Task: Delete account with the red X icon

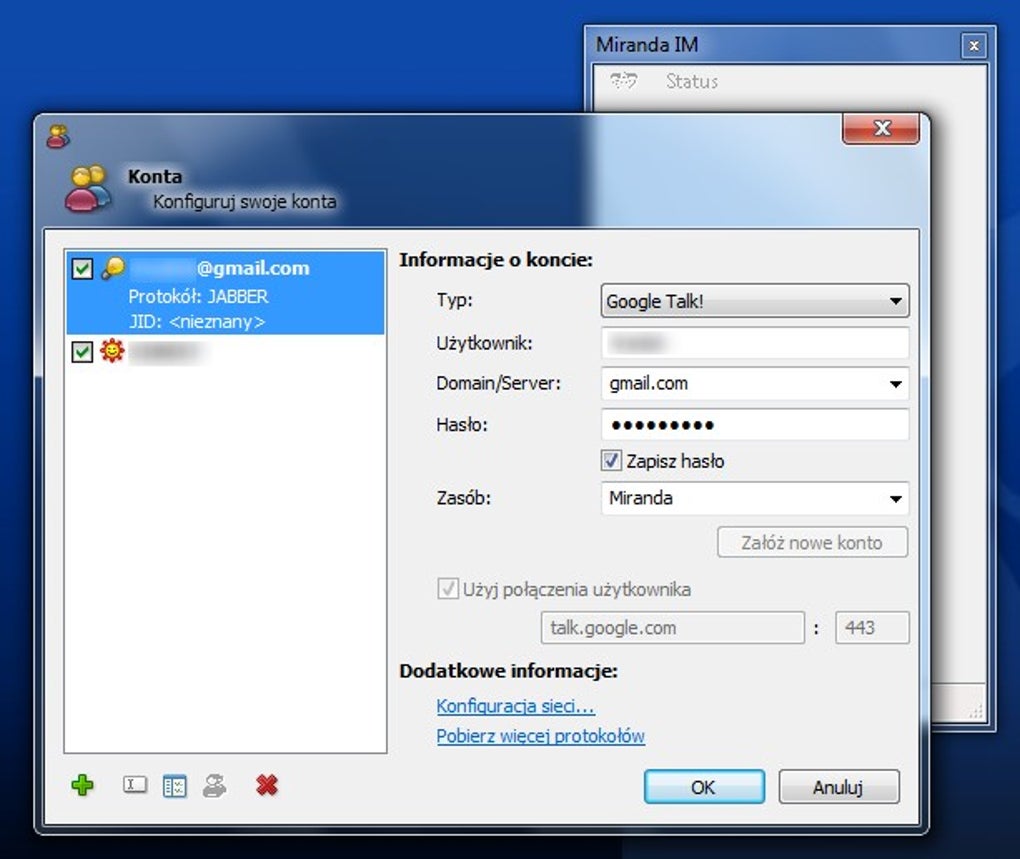Action: pyautogui.click(x=267, y=786)
